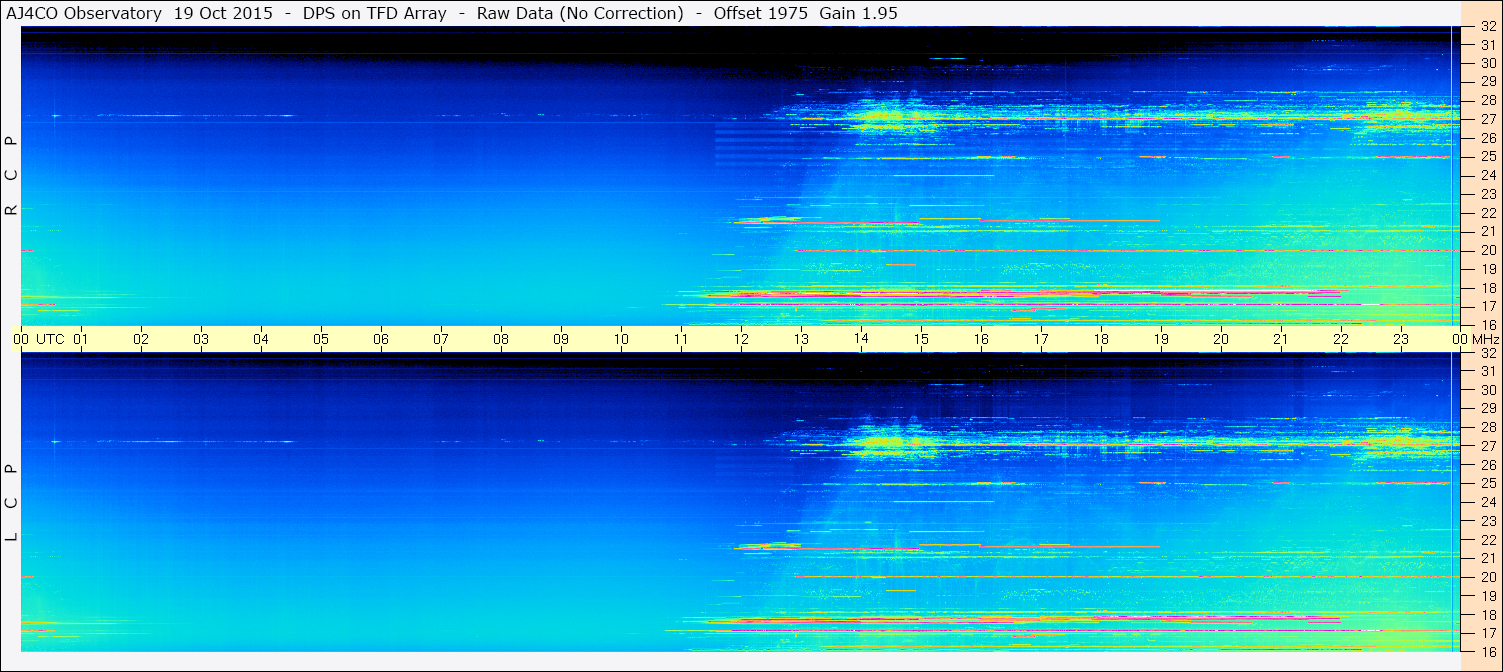Pick the 23 hour marker on time axis
The width and height of the screenshot is (1503, 672).
1401,339
